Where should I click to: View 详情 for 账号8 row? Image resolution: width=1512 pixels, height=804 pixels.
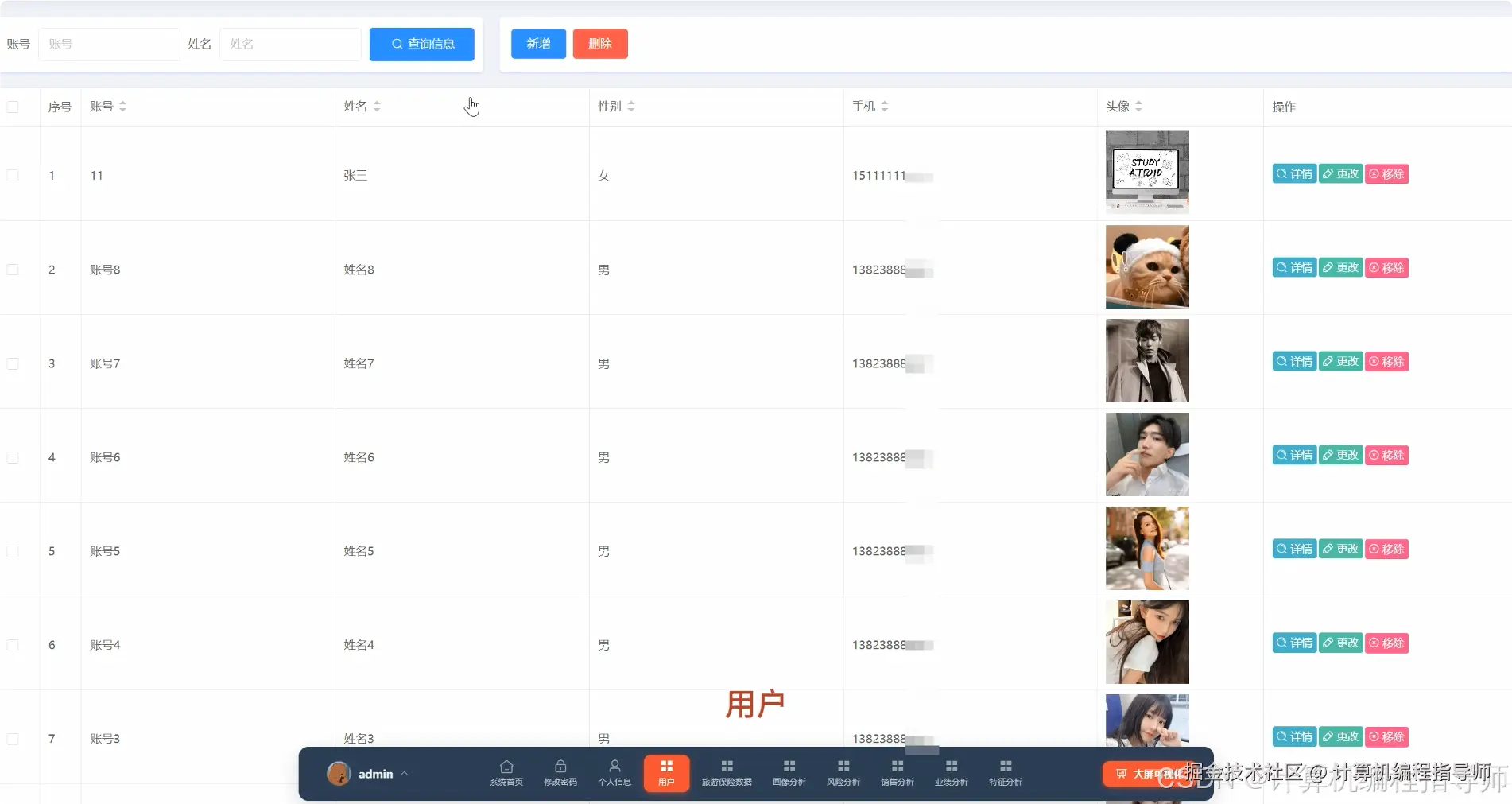(x=1294, y=268)
